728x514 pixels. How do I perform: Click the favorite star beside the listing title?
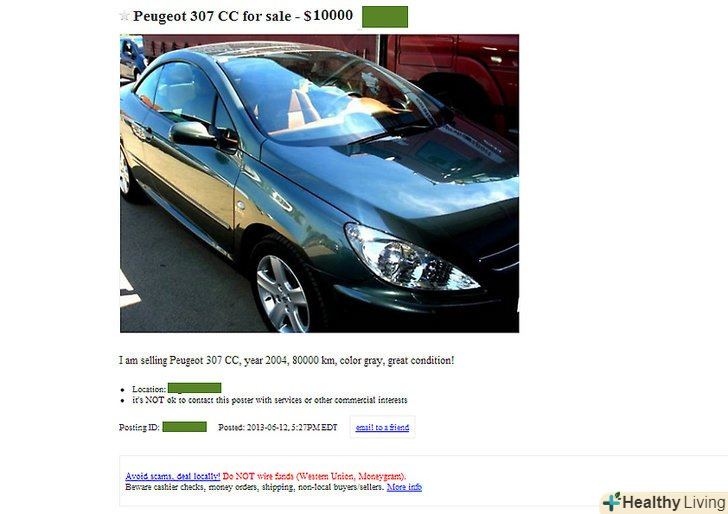point(124,16)
